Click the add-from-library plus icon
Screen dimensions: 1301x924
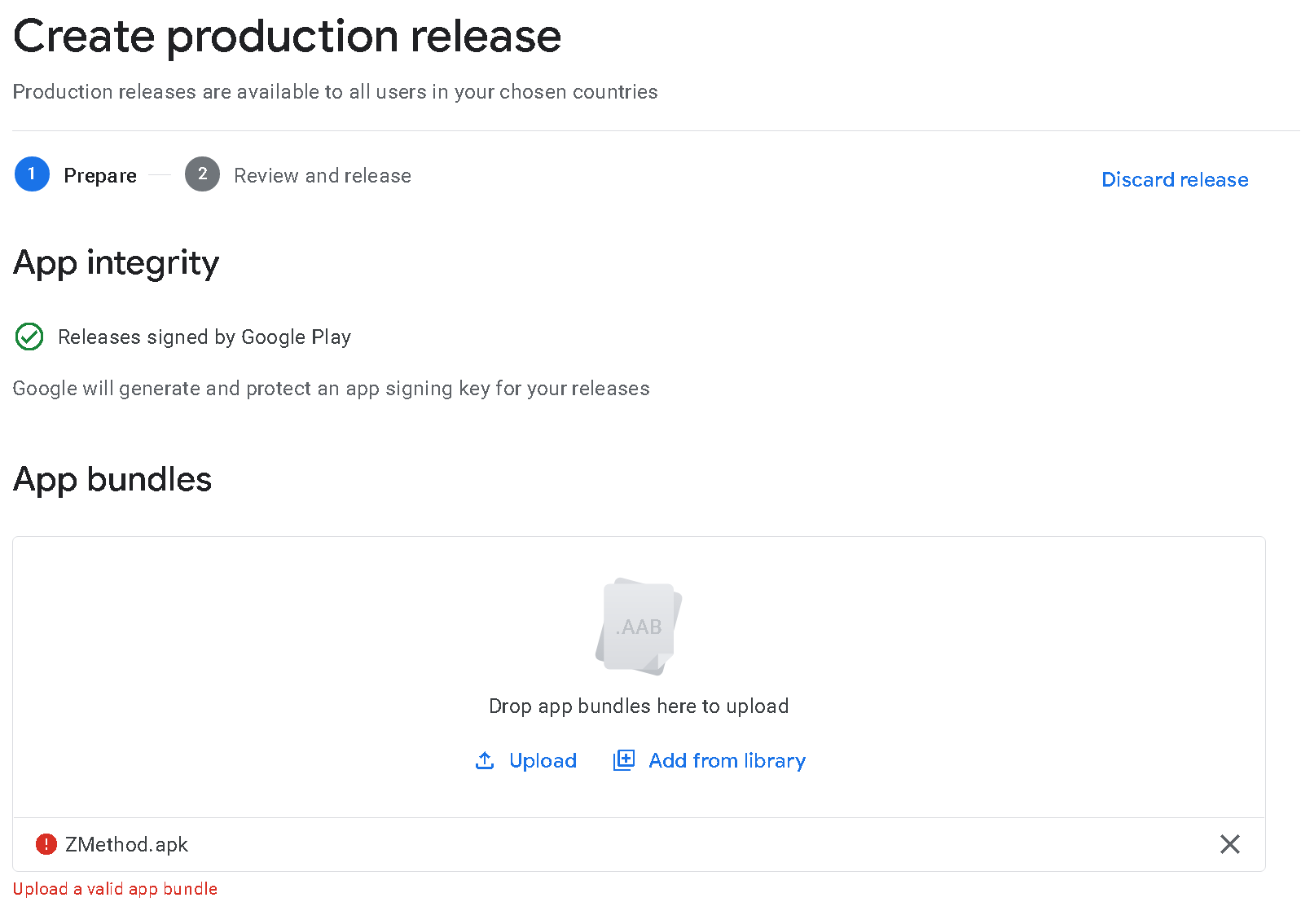pos(624,760)
